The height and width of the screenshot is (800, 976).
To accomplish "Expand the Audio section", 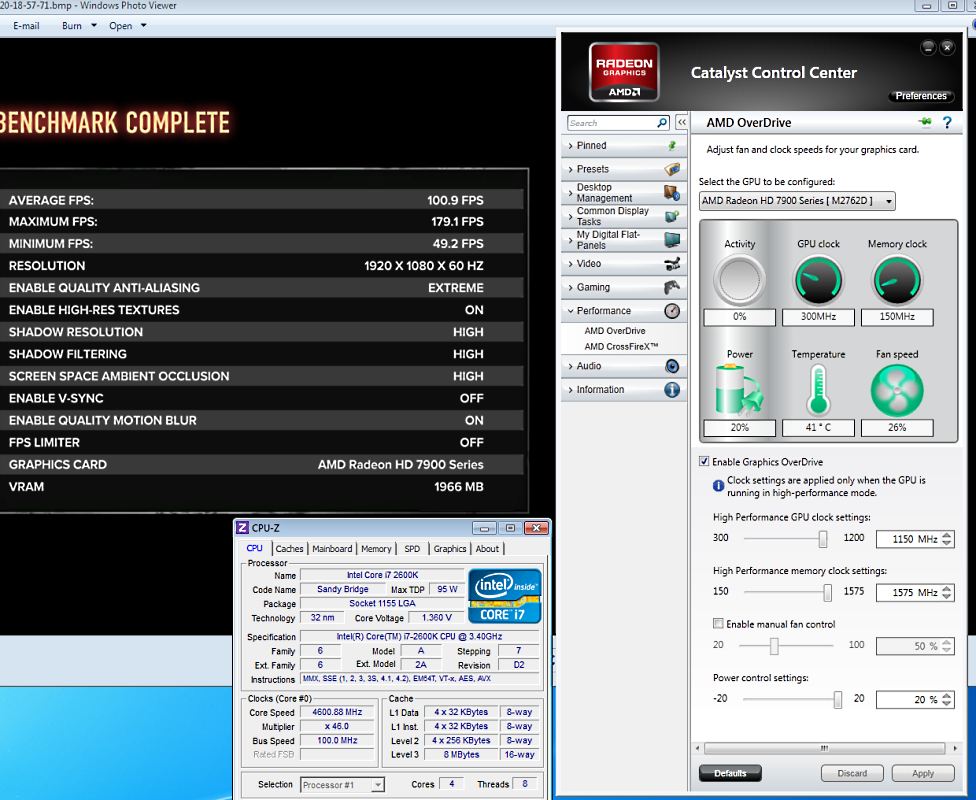I will click(571, 366).
